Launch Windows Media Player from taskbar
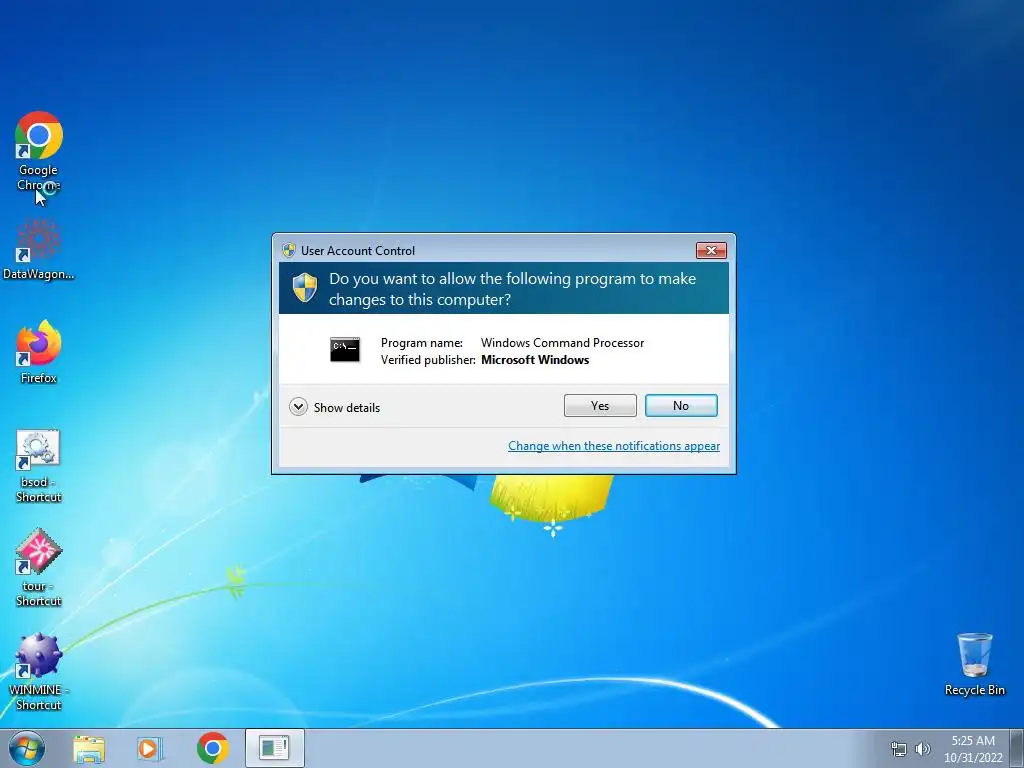The width and height of the screenshot is (1024, 768). [150, 748]
